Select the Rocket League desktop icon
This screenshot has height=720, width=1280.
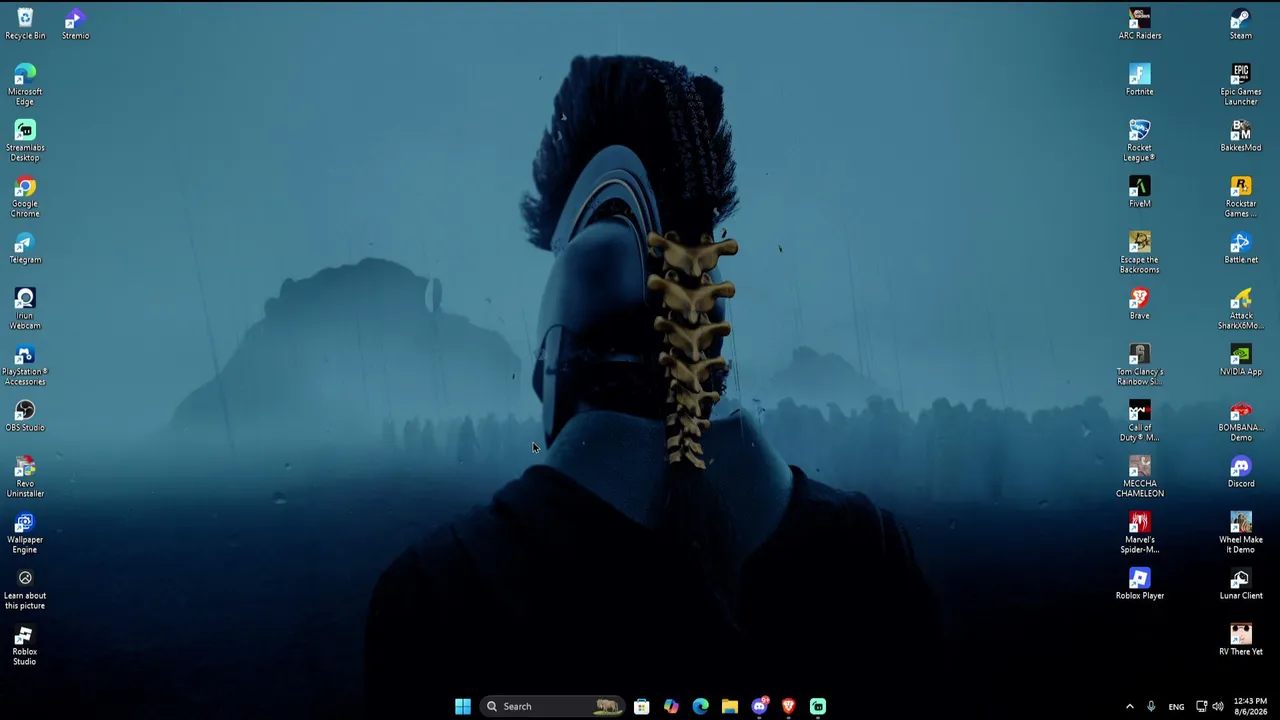pos(1140,141)
